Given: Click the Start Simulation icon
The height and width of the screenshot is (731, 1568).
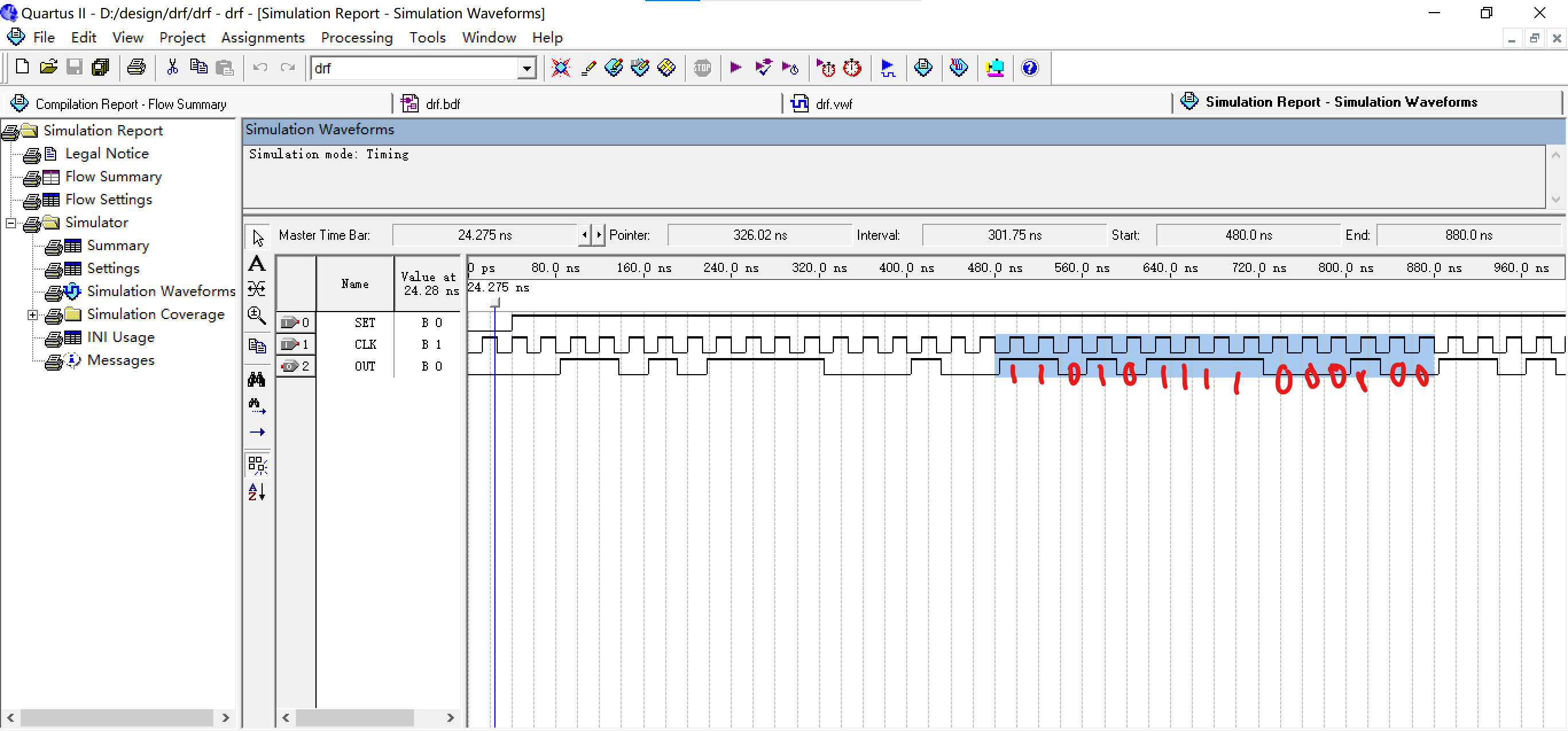Looking at the screenshot, I should pos(887,68).
